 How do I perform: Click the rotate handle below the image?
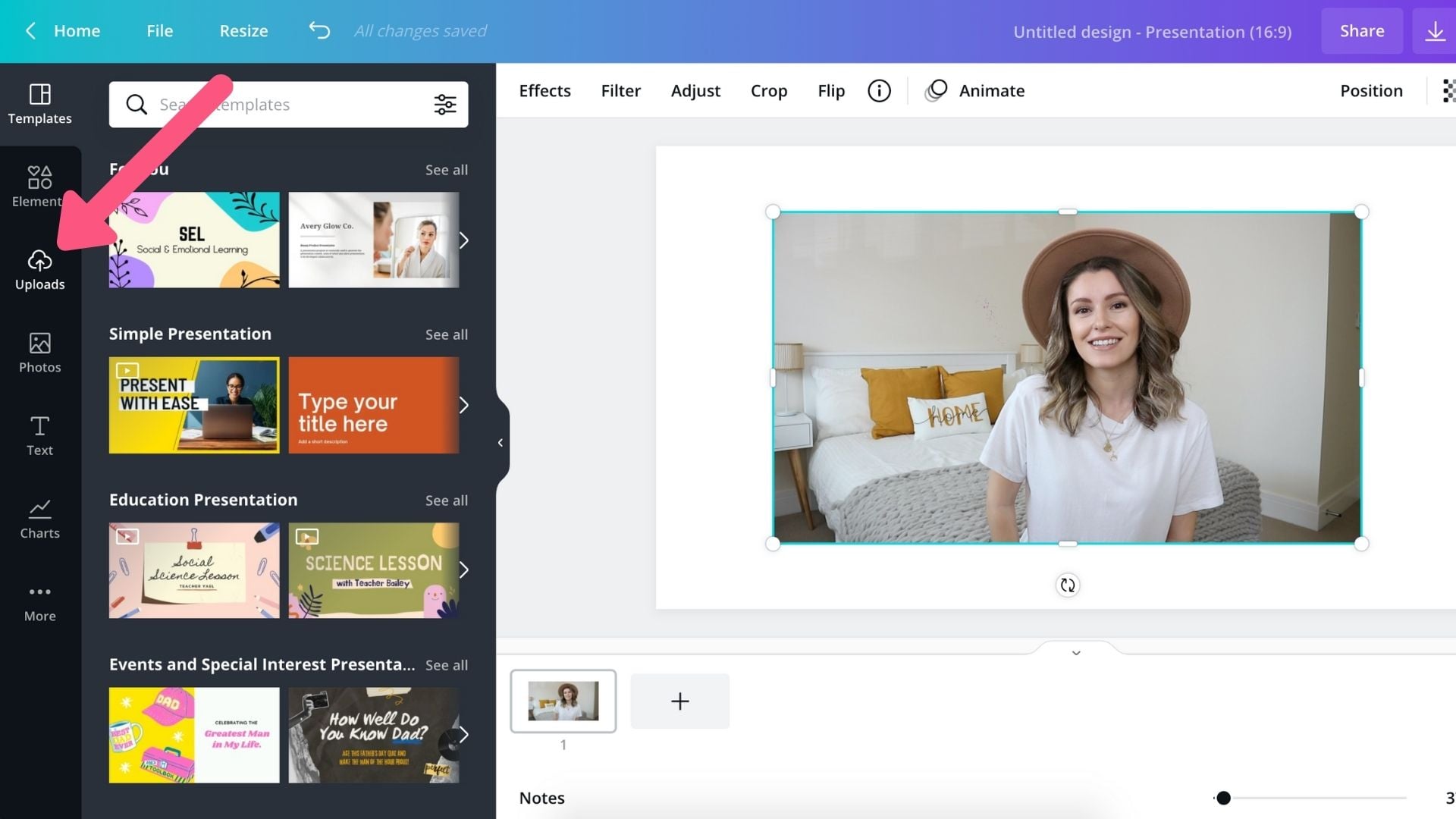pos(1067,585)
